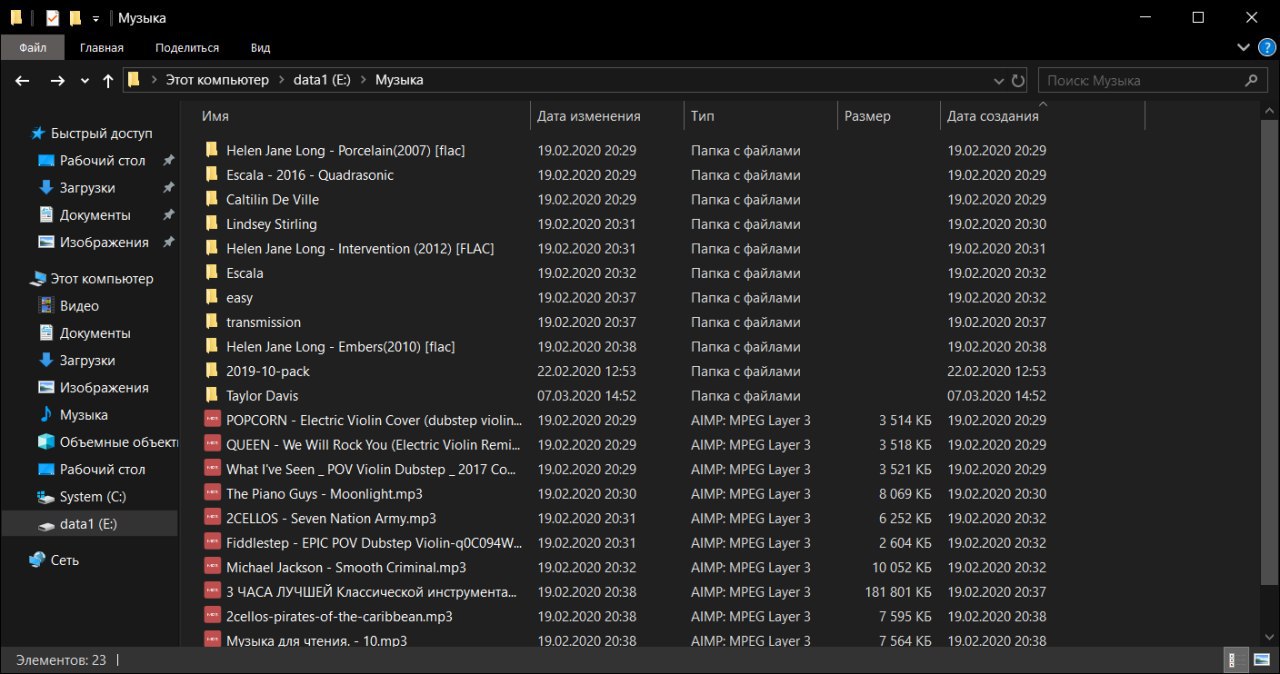Go up one folder level arrow

pos(108,81)
